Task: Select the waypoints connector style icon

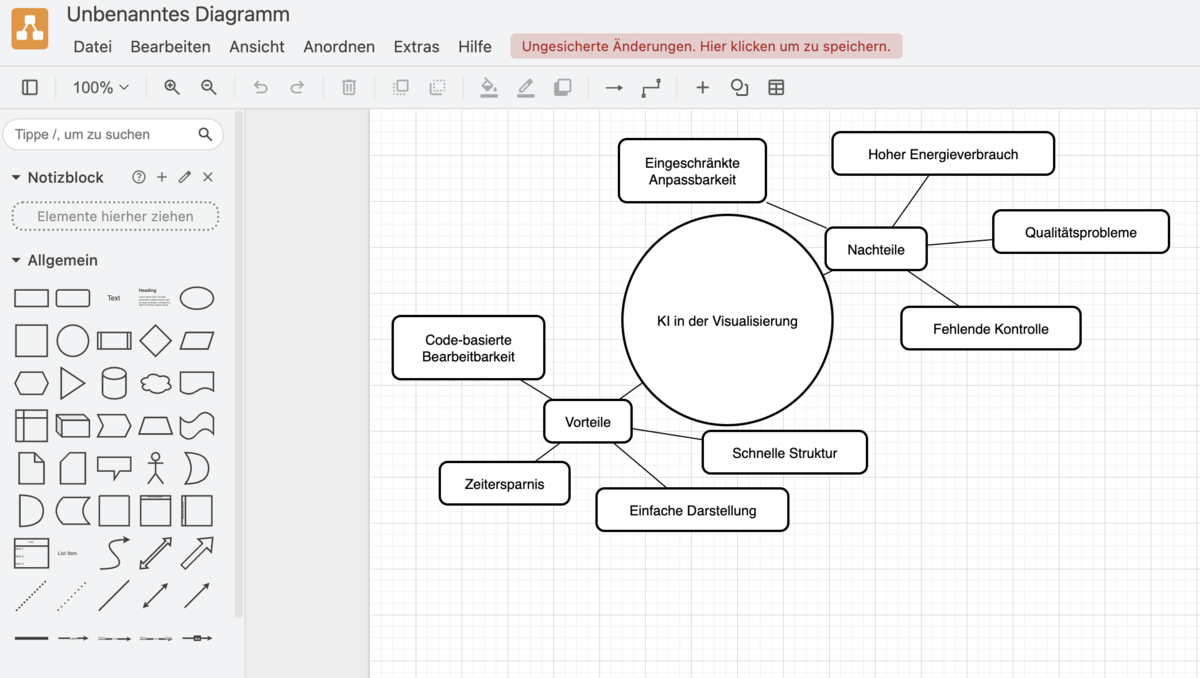Action: pyautogui.click(x=651, y=88)
